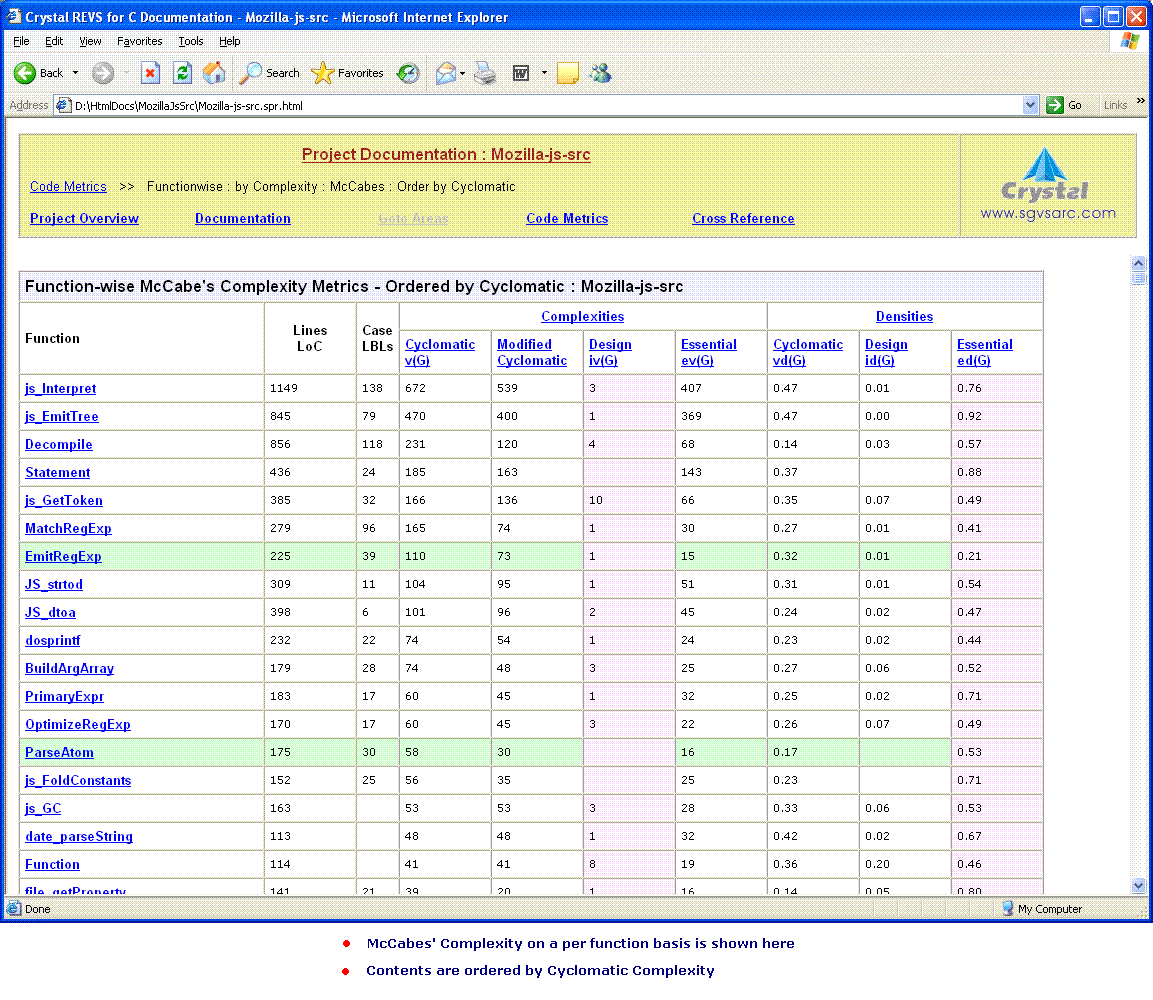
Task: Open the Back button history dropdown arrow
Action: click(75, 73)
